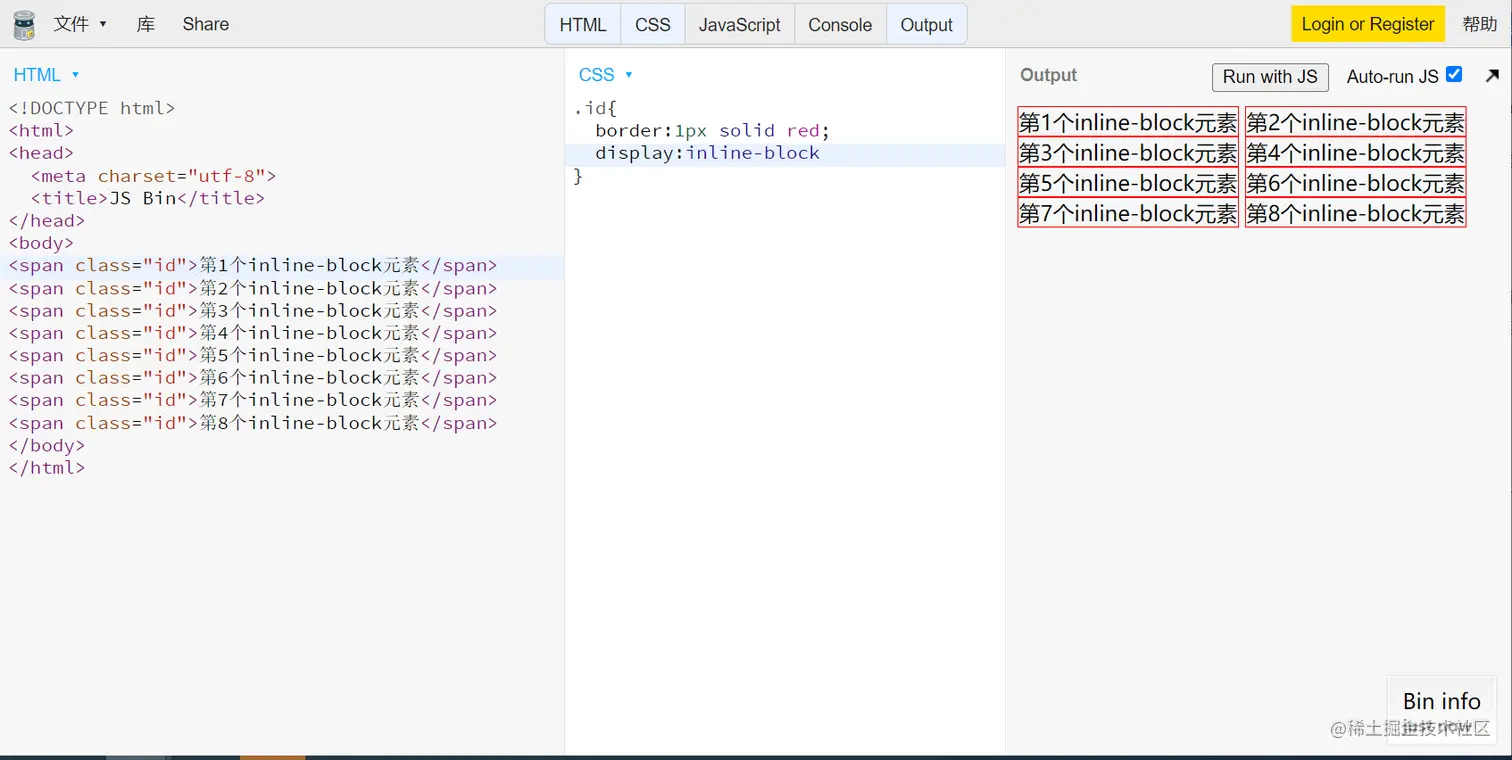Click the opening <head> tag line
This screenshot has height=760, width=1512.
(42, 153)
